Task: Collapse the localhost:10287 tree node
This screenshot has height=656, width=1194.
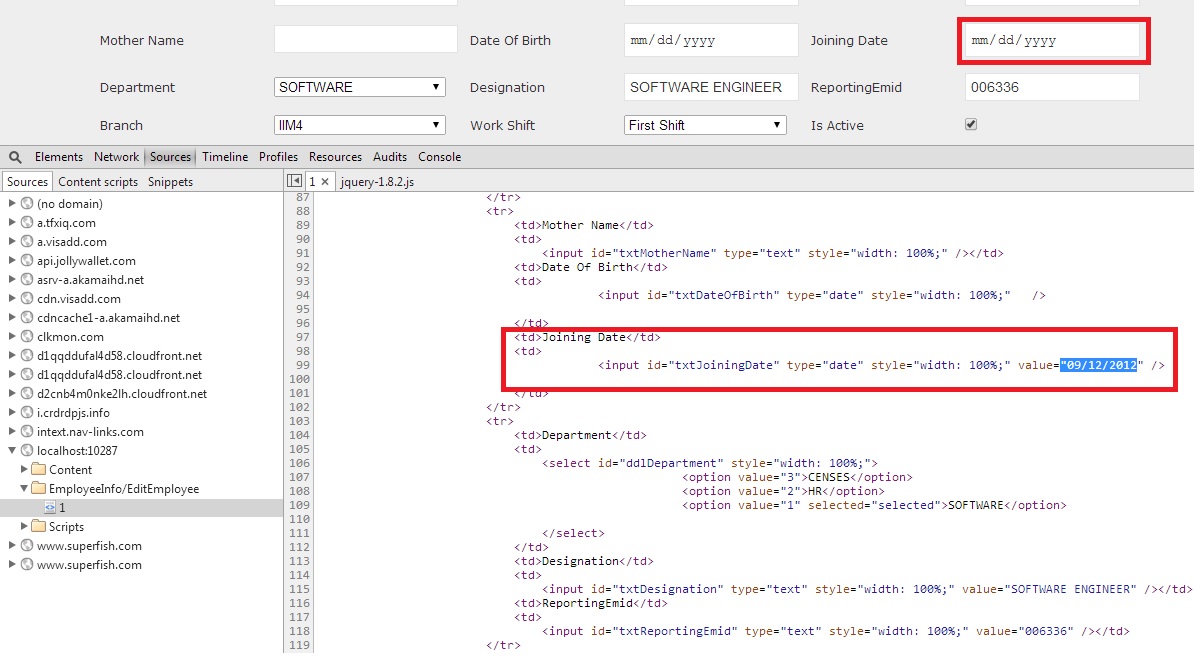Action: 10,450
